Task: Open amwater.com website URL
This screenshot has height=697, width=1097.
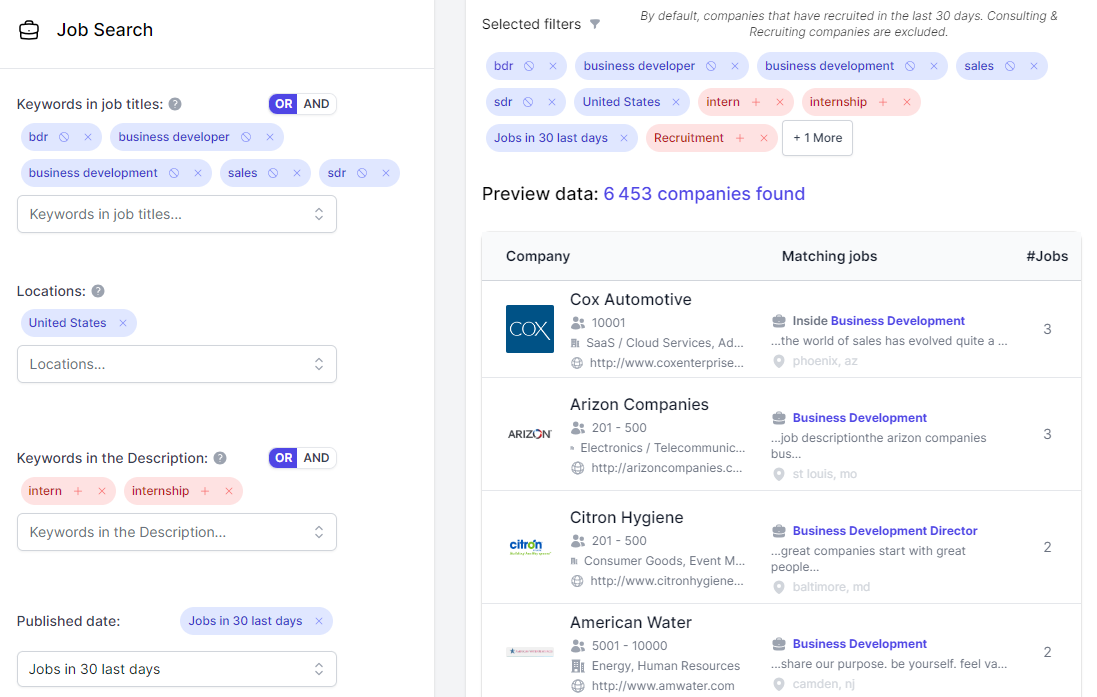Action: click(x=663, y=686)
